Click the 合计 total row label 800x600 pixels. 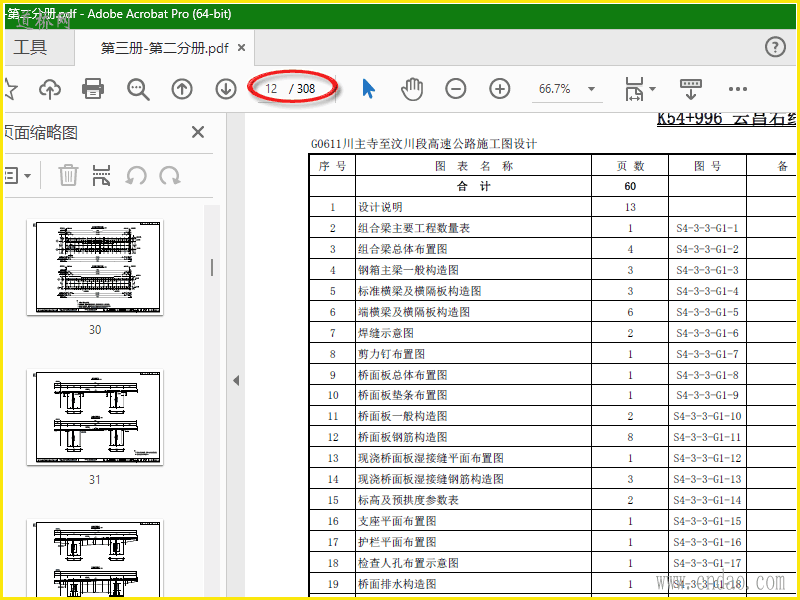[x=473, y=186]
